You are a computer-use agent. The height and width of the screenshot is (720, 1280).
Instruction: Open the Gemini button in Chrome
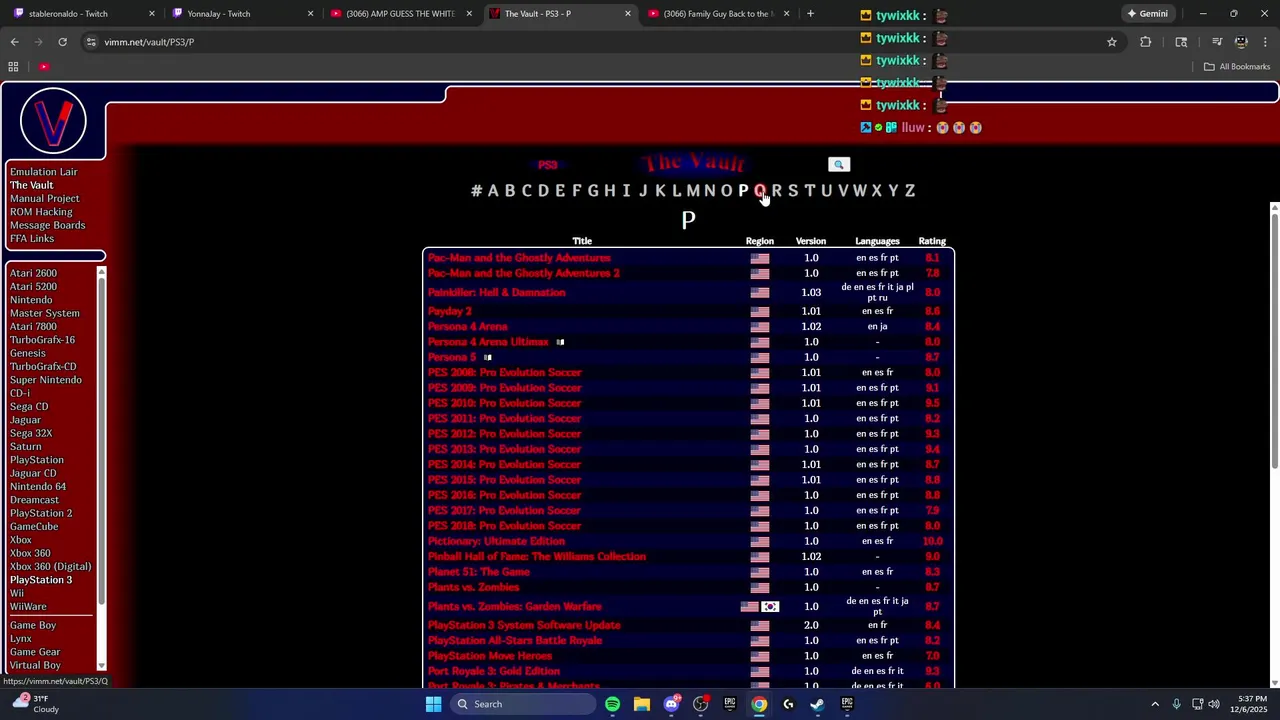tap(1147, 14)
